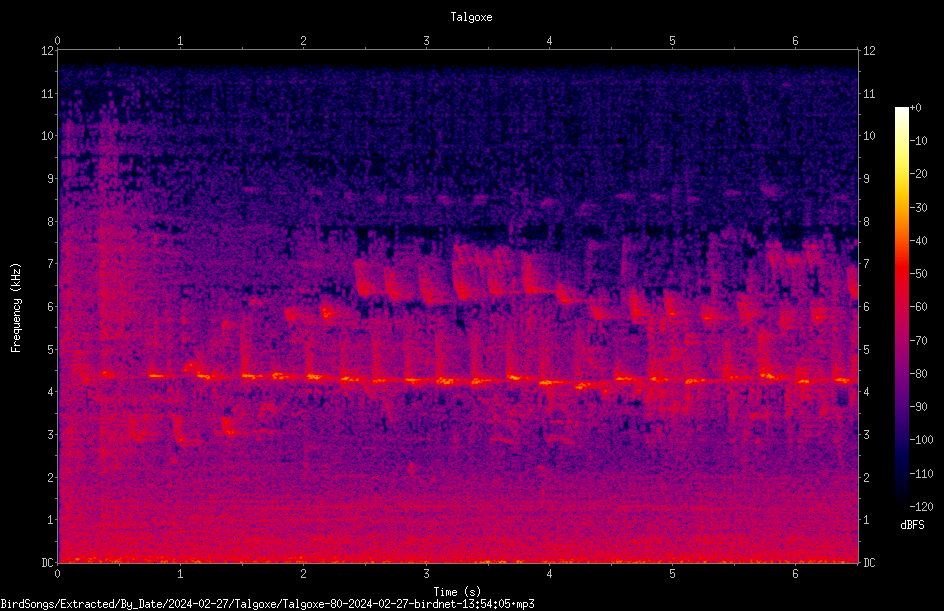Click the 12 kHz label on left axis
Screen dimensions: 944x611
[47, 51]
